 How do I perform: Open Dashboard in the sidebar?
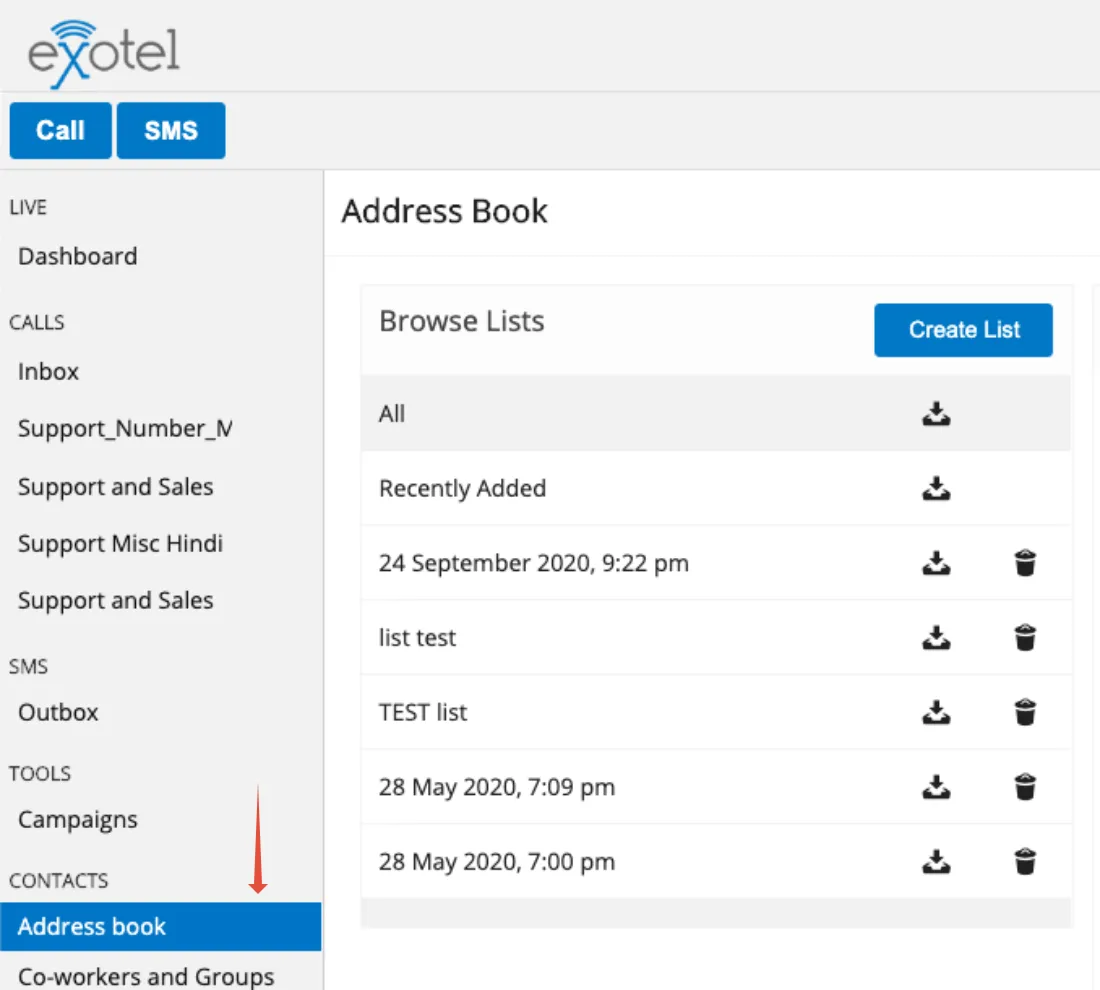(x=78, y=256)
